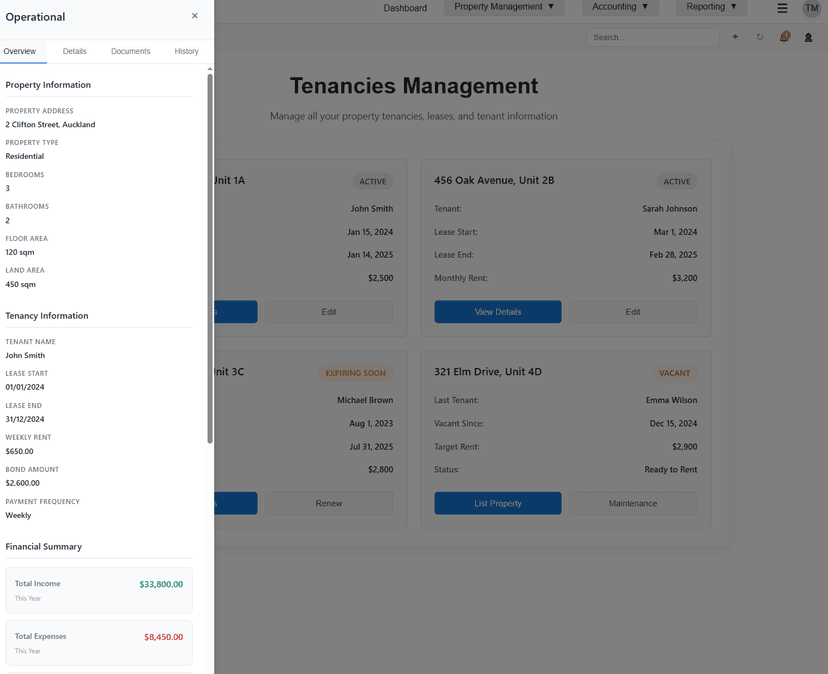
Task: Expand the Reporting dropdown
Action: coord(711,7)
